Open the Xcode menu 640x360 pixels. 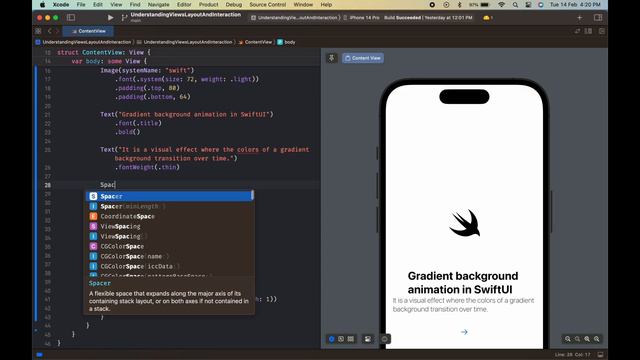(61, 4)
